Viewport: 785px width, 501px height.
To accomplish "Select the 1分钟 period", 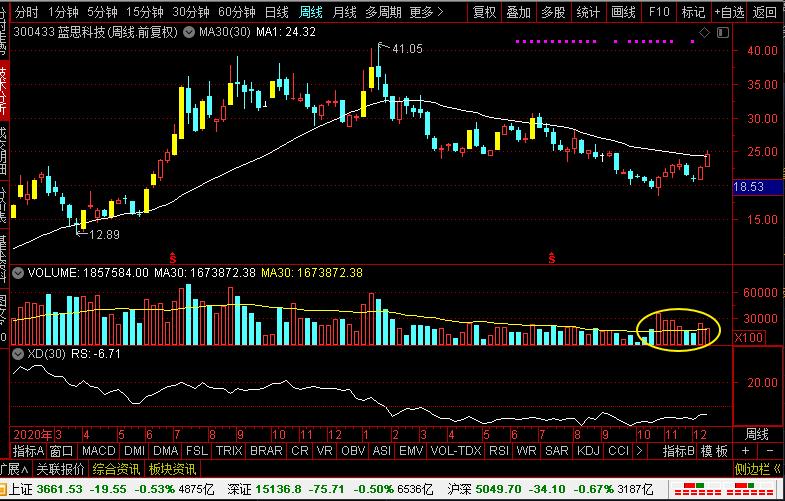I will (x=63, y=12).
